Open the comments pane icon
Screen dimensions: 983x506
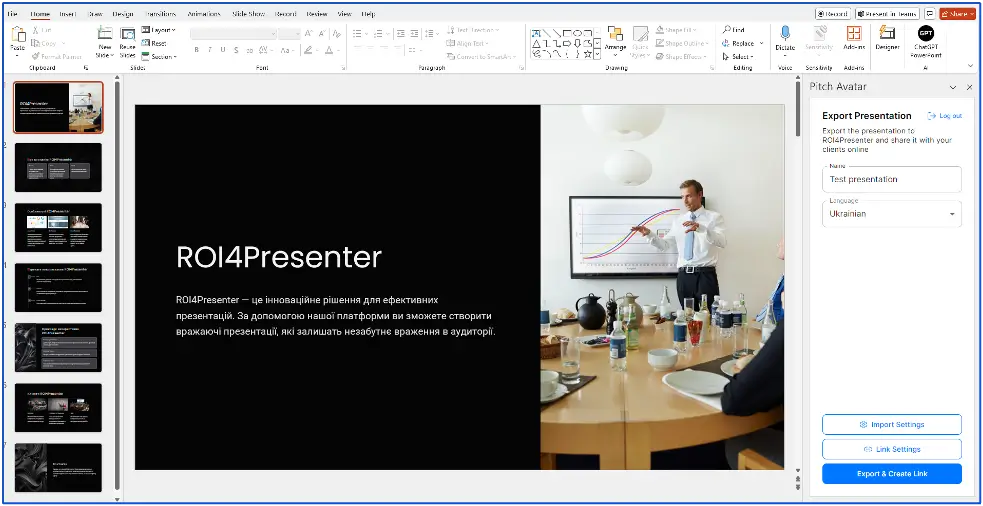930,14
